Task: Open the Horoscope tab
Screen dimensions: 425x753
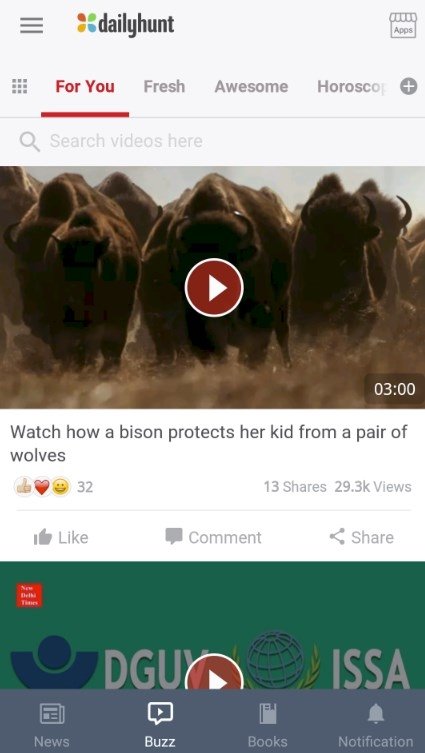Action: 353,86
